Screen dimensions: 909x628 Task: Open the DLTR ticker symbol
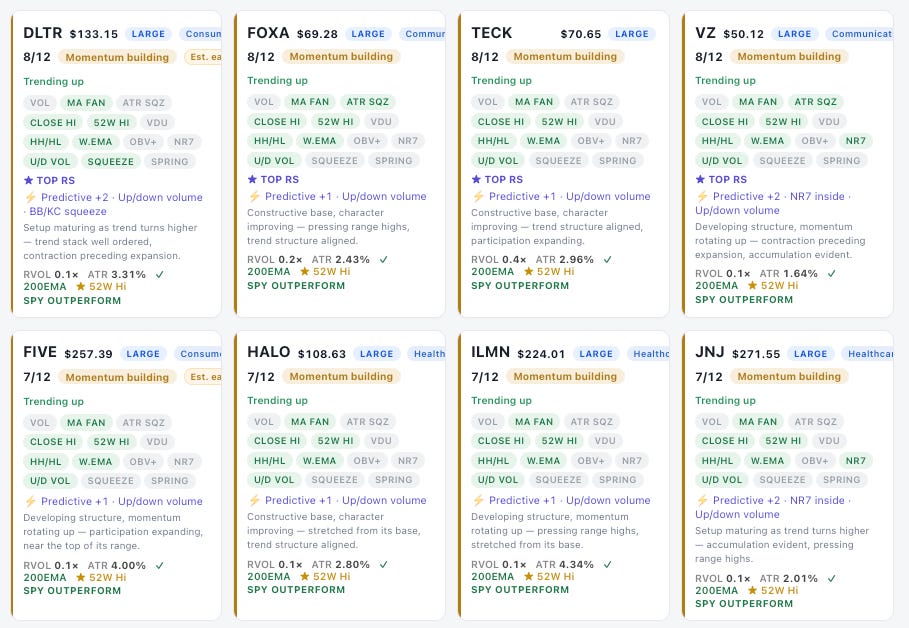[x=42, y=33]
